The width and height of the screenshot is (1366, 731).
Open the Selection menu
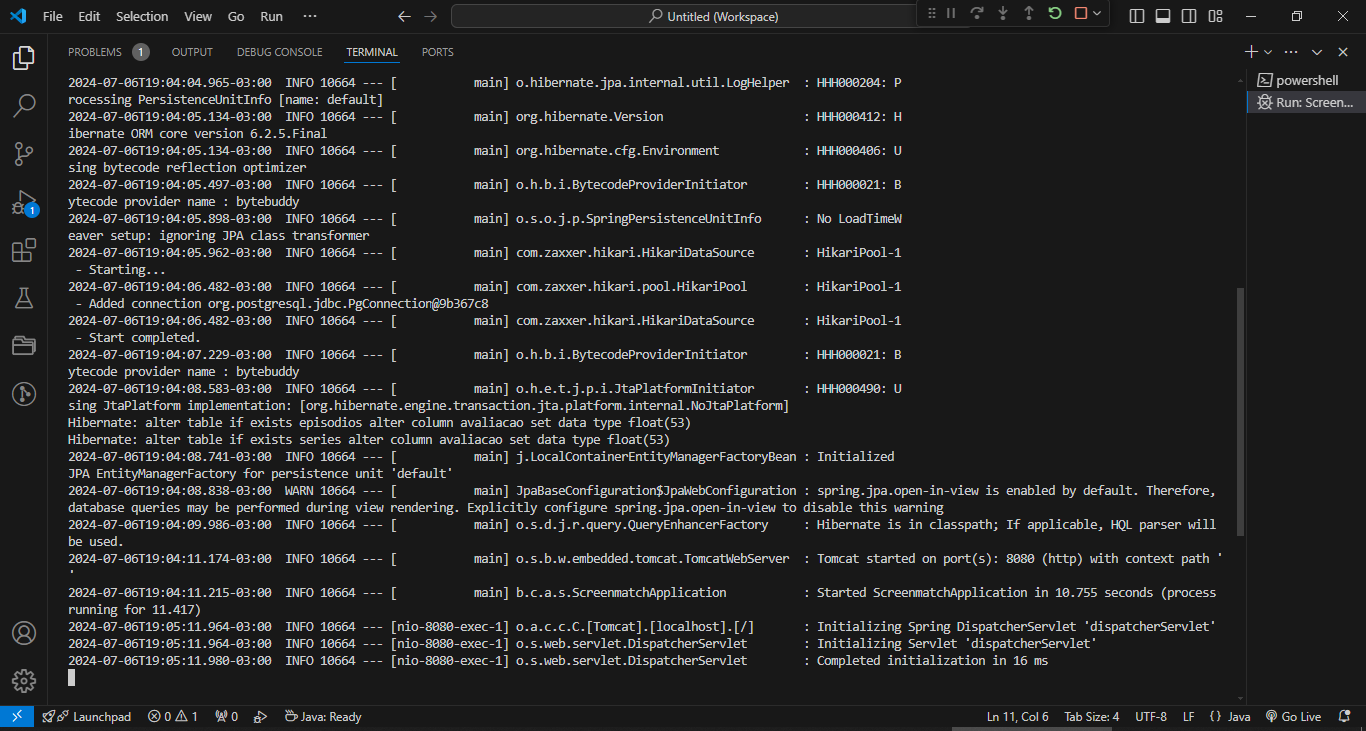142,16
